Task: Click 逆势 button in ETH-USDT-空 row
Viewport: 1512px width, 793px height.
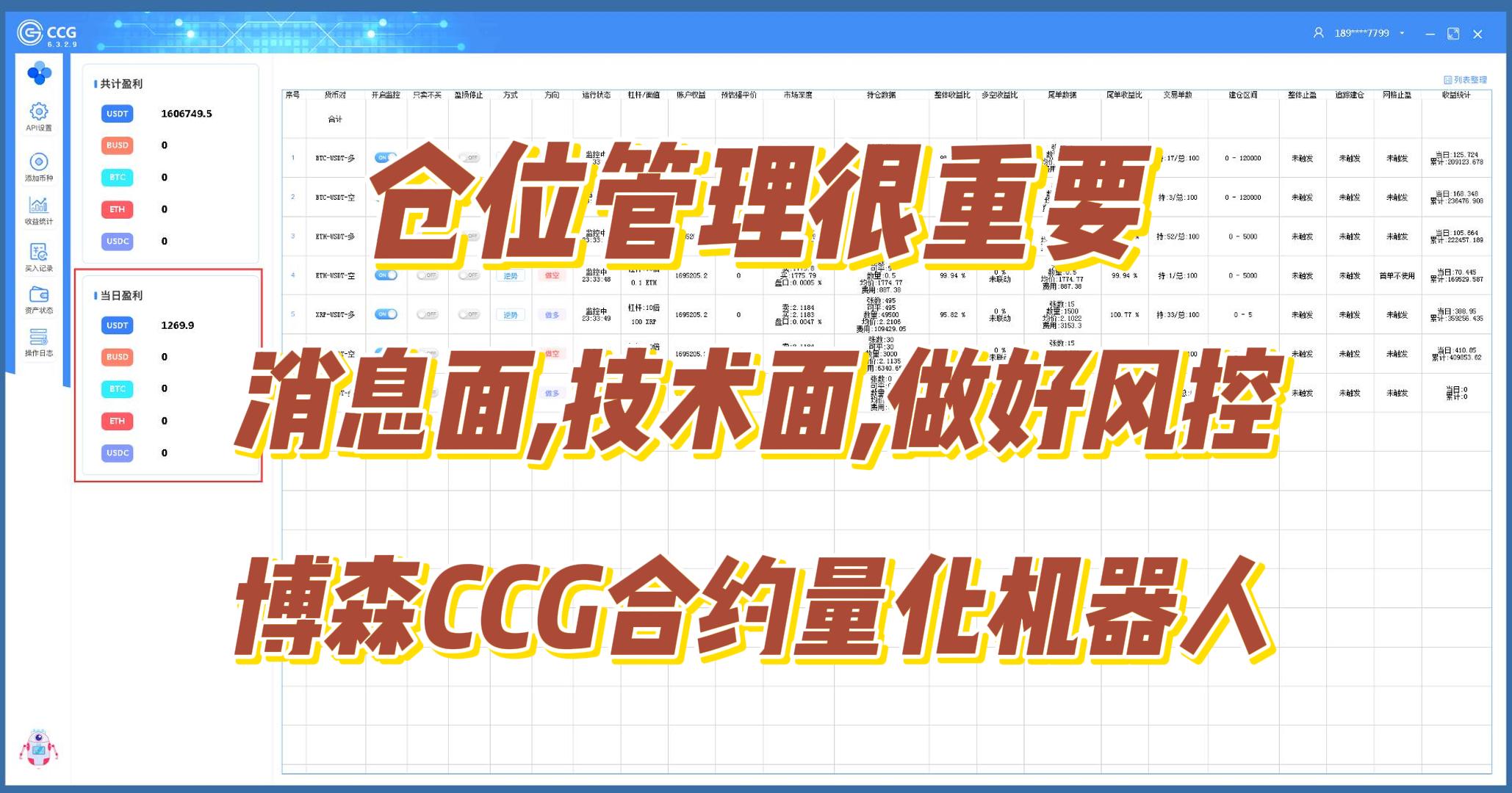Action: point(511,275)
